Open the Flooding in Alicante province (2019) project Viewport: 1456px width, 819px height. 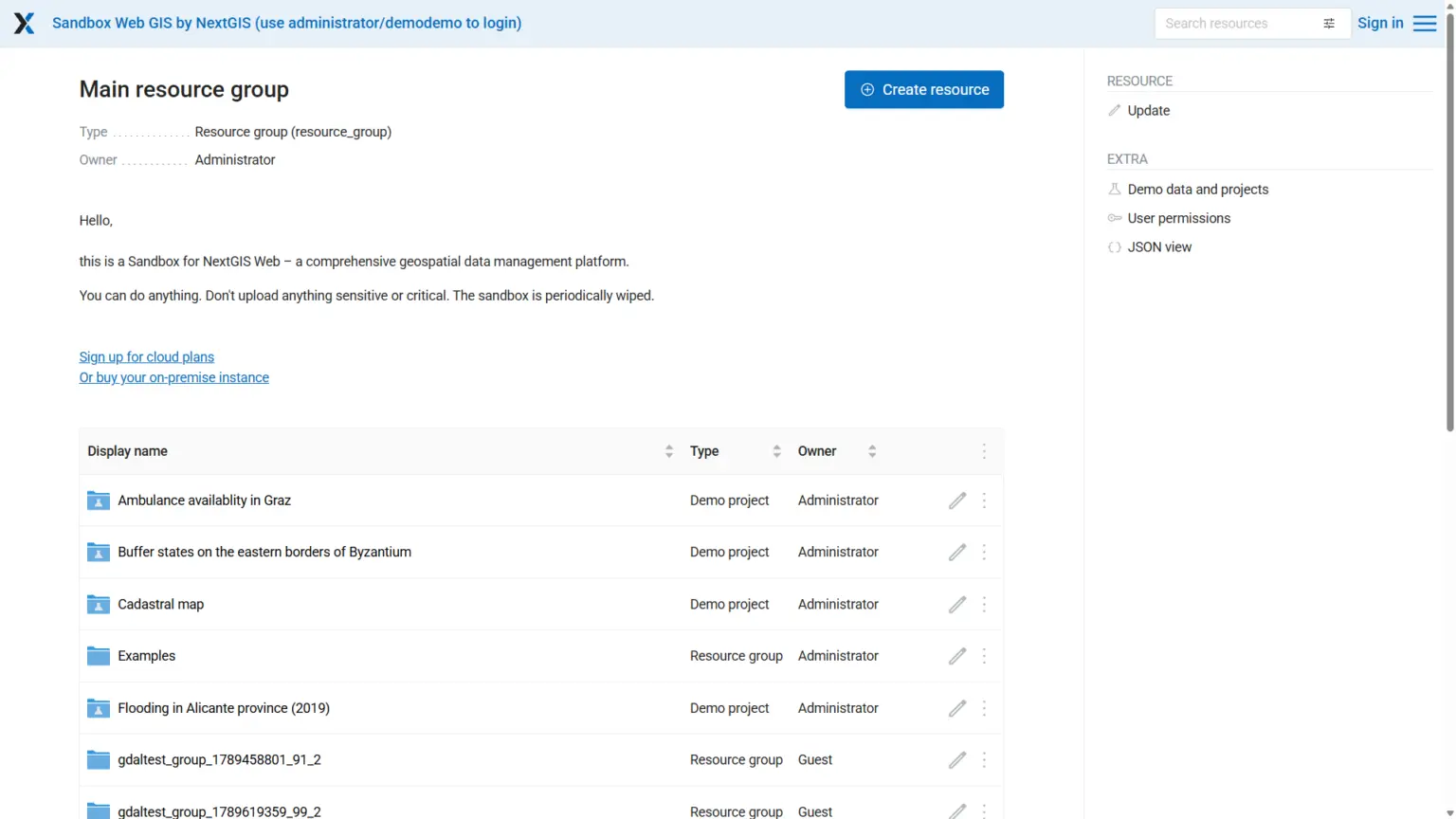pos(224,708)
